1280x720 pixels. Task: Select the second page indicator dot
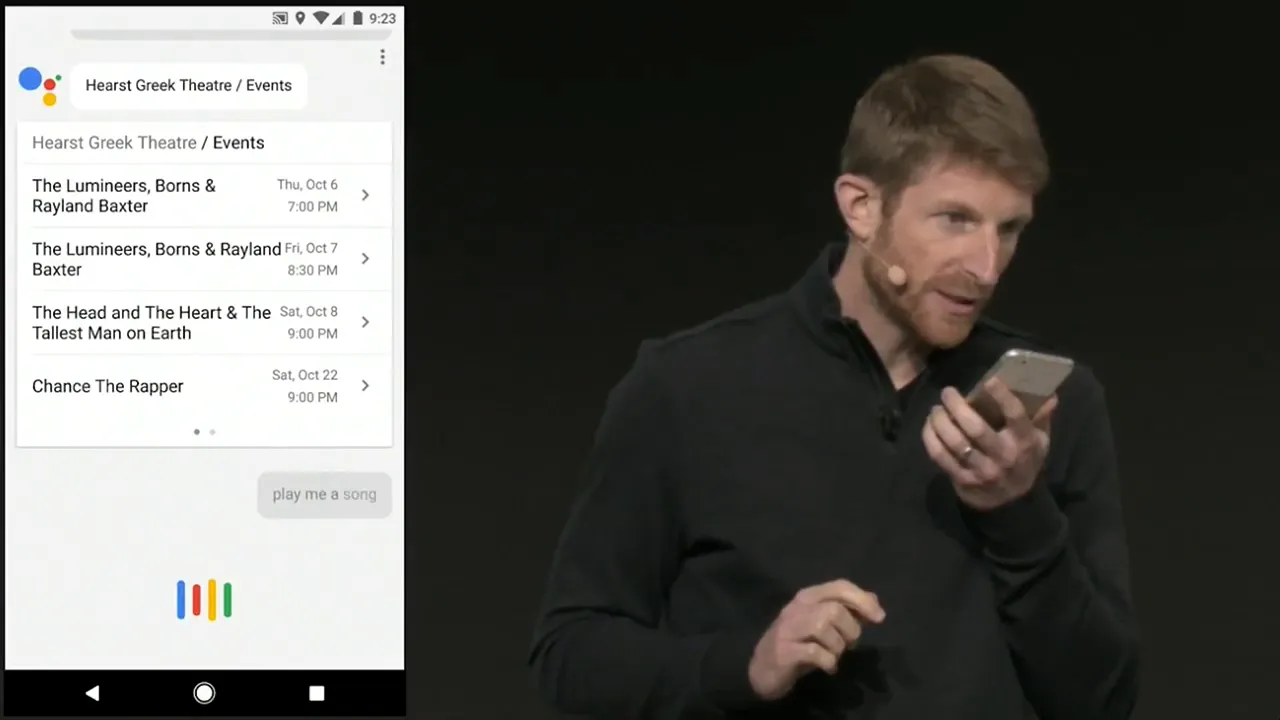(212, 431)
